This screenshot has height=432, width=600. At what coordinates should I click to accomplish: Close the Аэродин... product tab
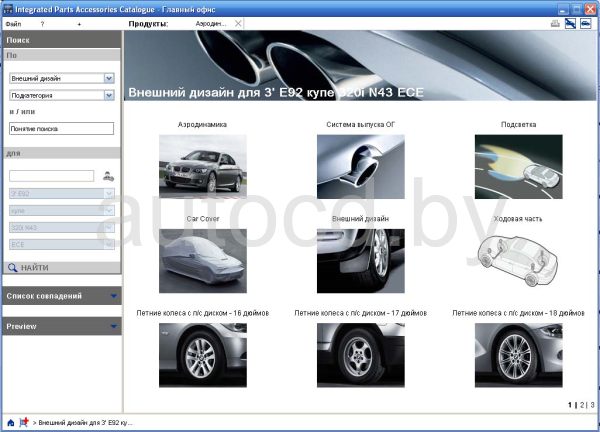tap(238, 24)
